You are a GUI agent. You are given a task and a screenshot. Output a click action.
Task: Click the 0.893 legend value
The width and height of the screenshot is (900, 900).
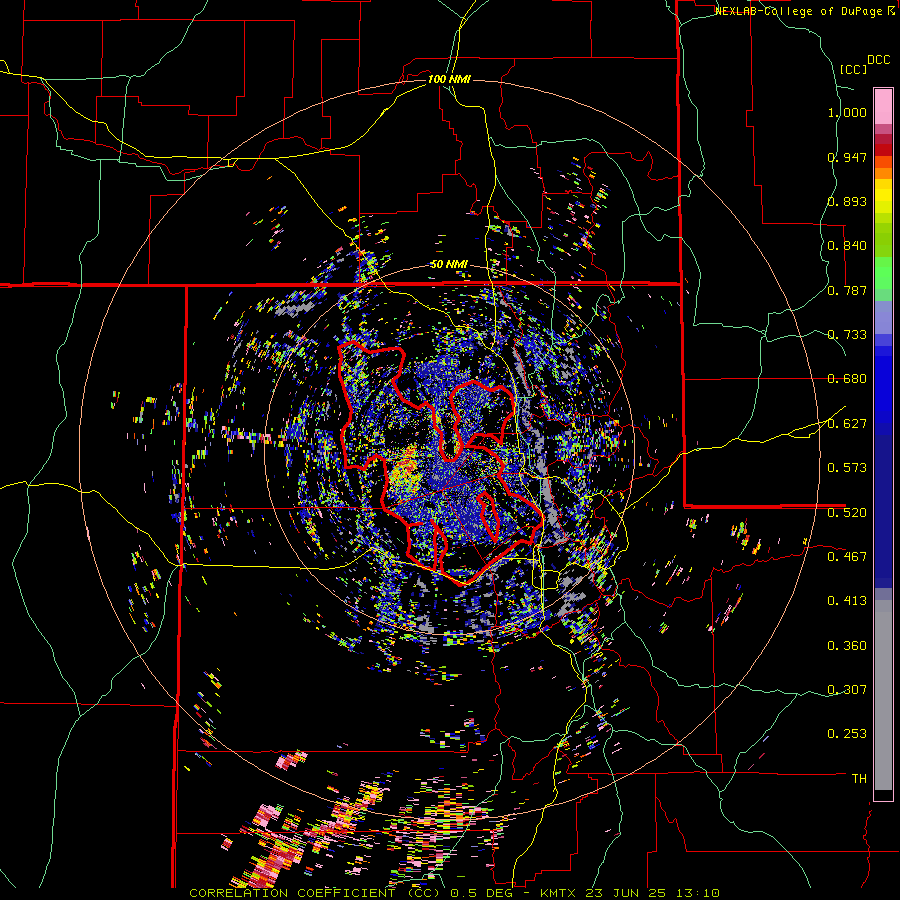tap(847, 201)
